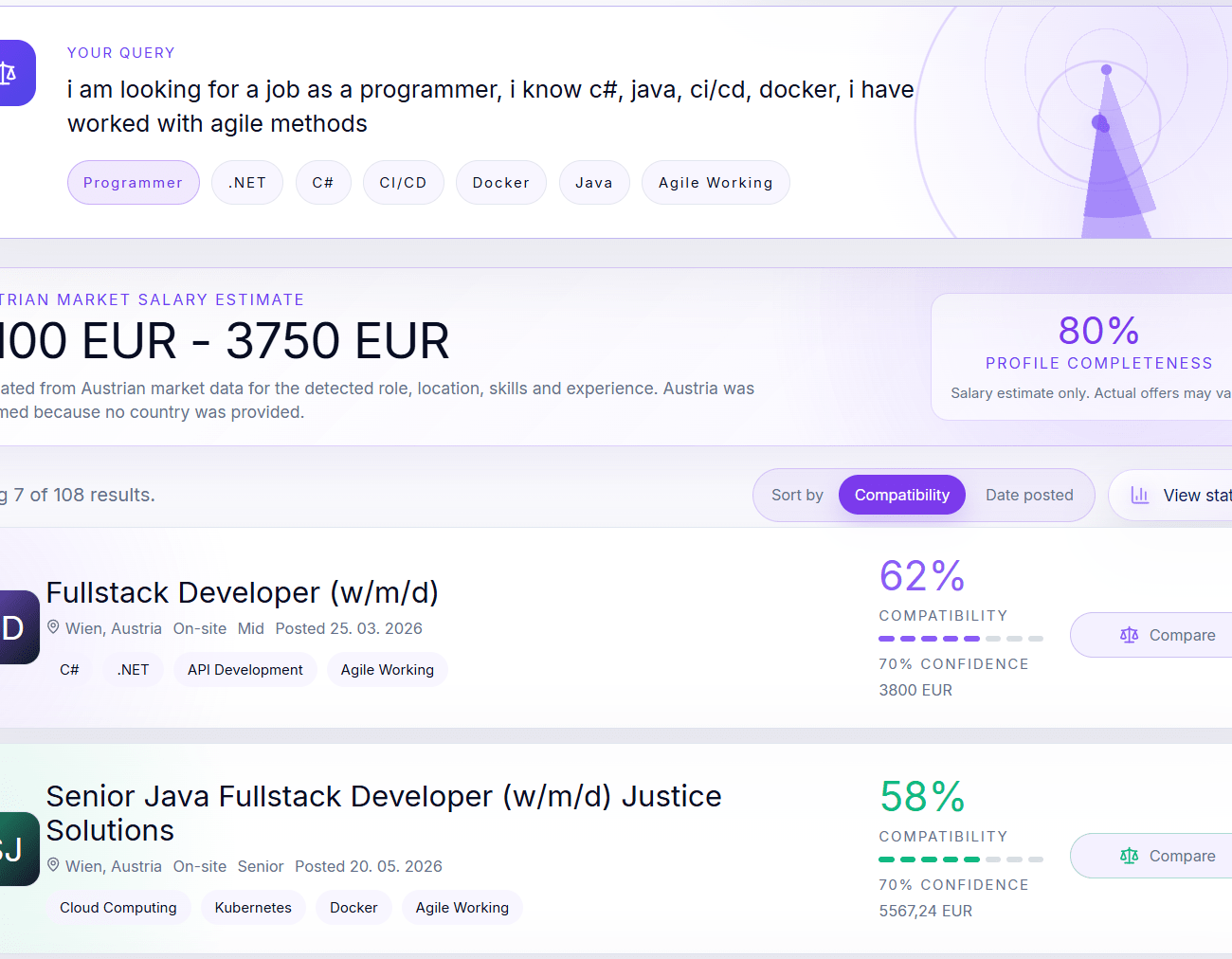Click Docker tag on Senior Java card

pyautogui.click(x=353, y=907)
